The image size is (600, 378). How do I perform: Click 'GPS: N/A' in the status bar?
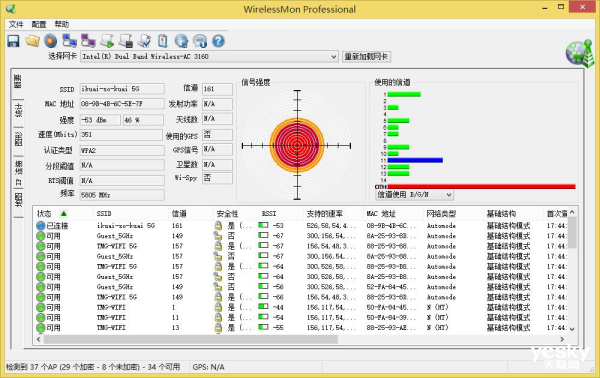[x=209, y=367]
